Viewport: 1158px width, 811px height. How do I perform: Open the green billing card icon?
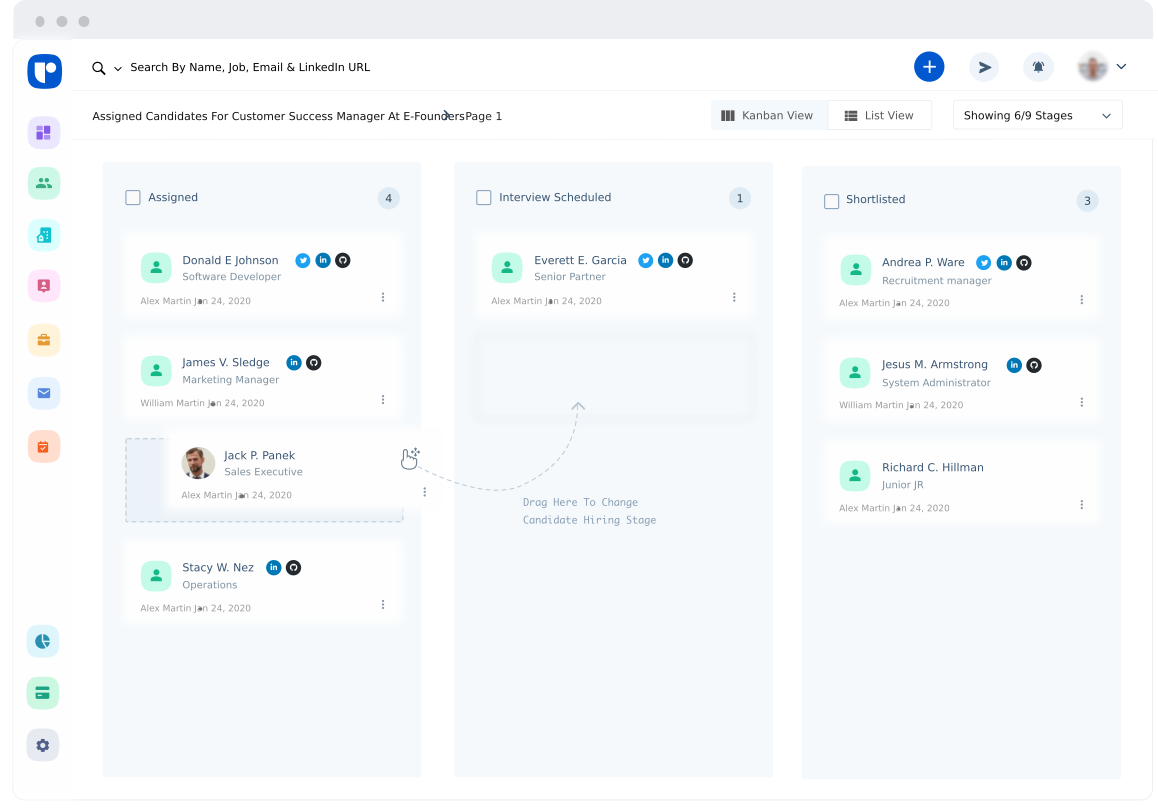pyautogui.click(x=43, y=693)
